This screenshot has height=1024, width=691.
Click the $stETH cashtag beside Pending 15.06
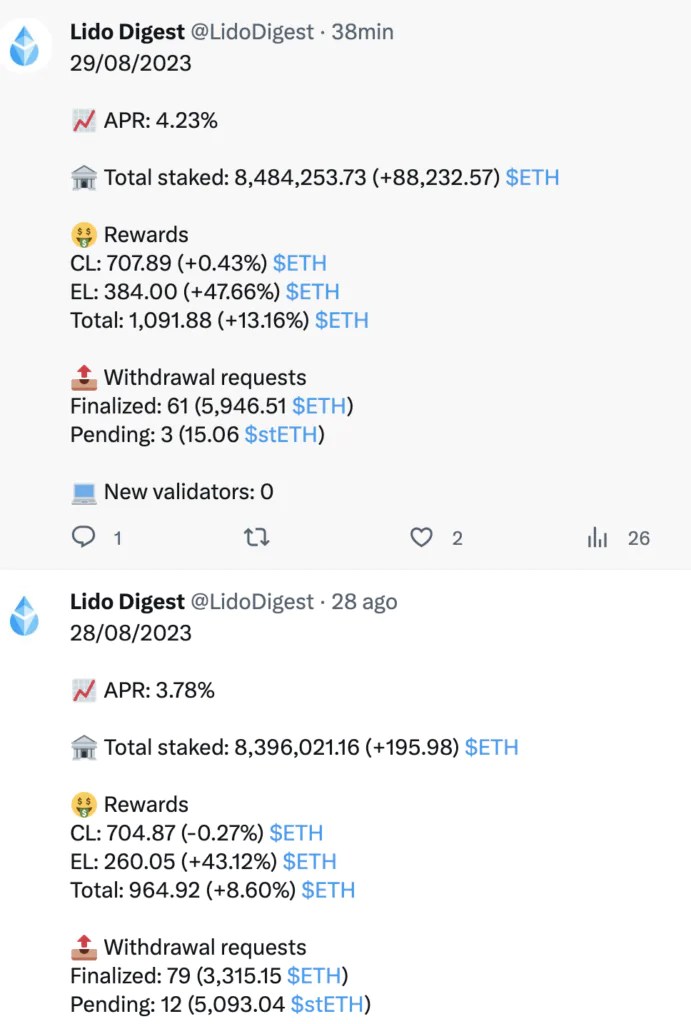click(281, 434)
